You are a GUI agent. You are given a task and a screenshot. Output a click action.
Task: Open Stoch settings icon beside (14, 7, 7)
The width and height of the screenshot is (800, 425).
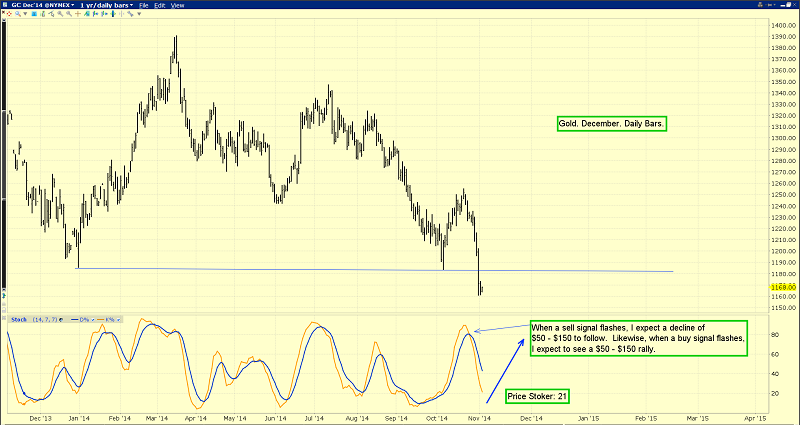click(60, 318)
